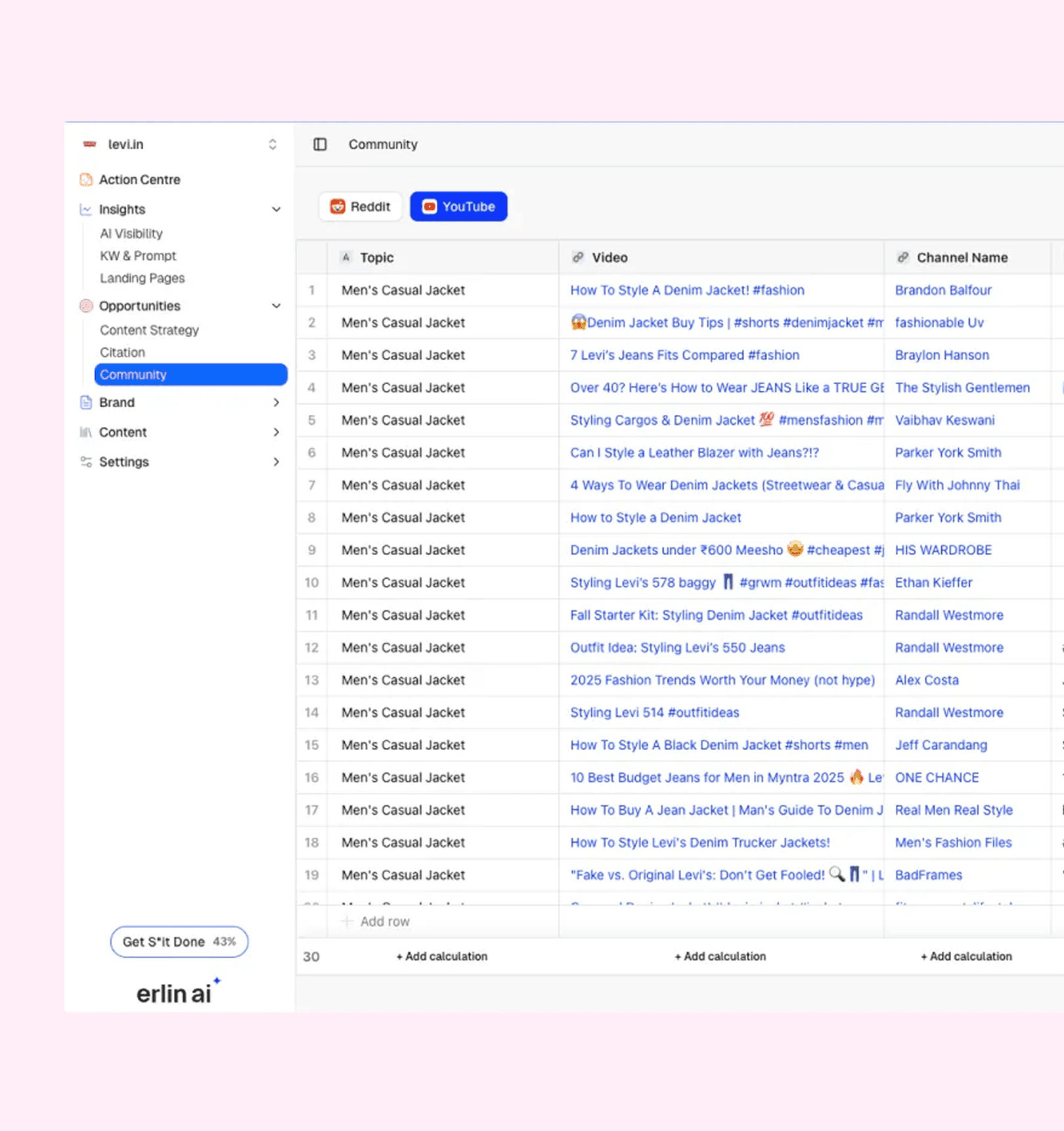The image size is (1064, 1131).
Task: Click the YouTube logo icon
Action: [x=430, y=207]
